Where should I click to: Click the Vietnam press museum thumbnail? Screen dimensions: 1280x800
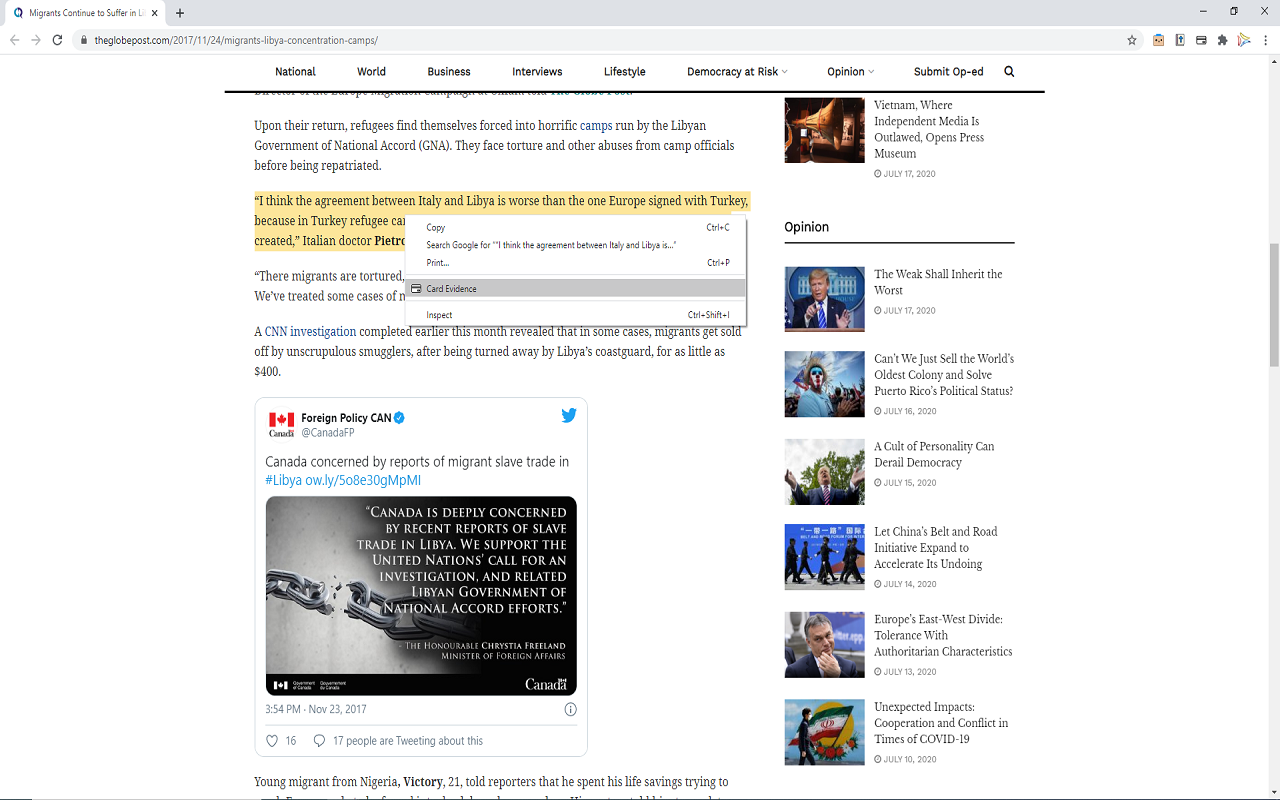825,130
